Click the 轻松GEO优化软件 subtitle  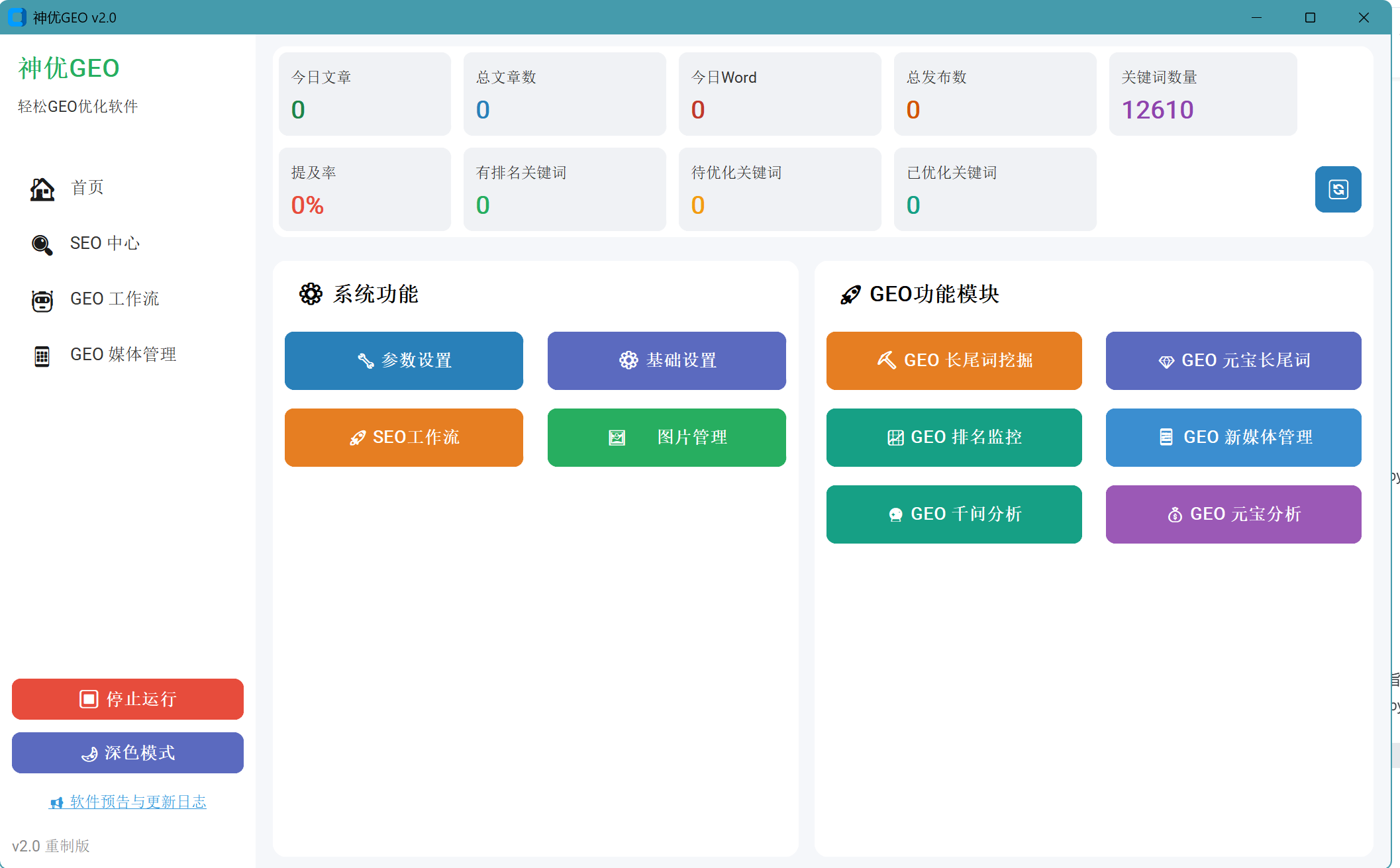(78, 107)
